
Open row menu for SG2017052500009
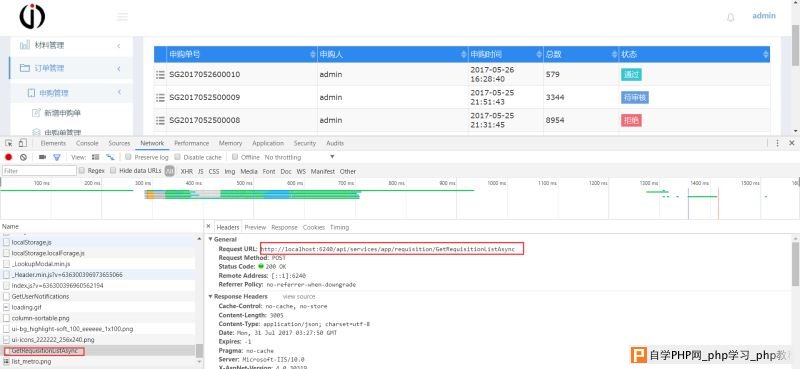coord(160,97)
